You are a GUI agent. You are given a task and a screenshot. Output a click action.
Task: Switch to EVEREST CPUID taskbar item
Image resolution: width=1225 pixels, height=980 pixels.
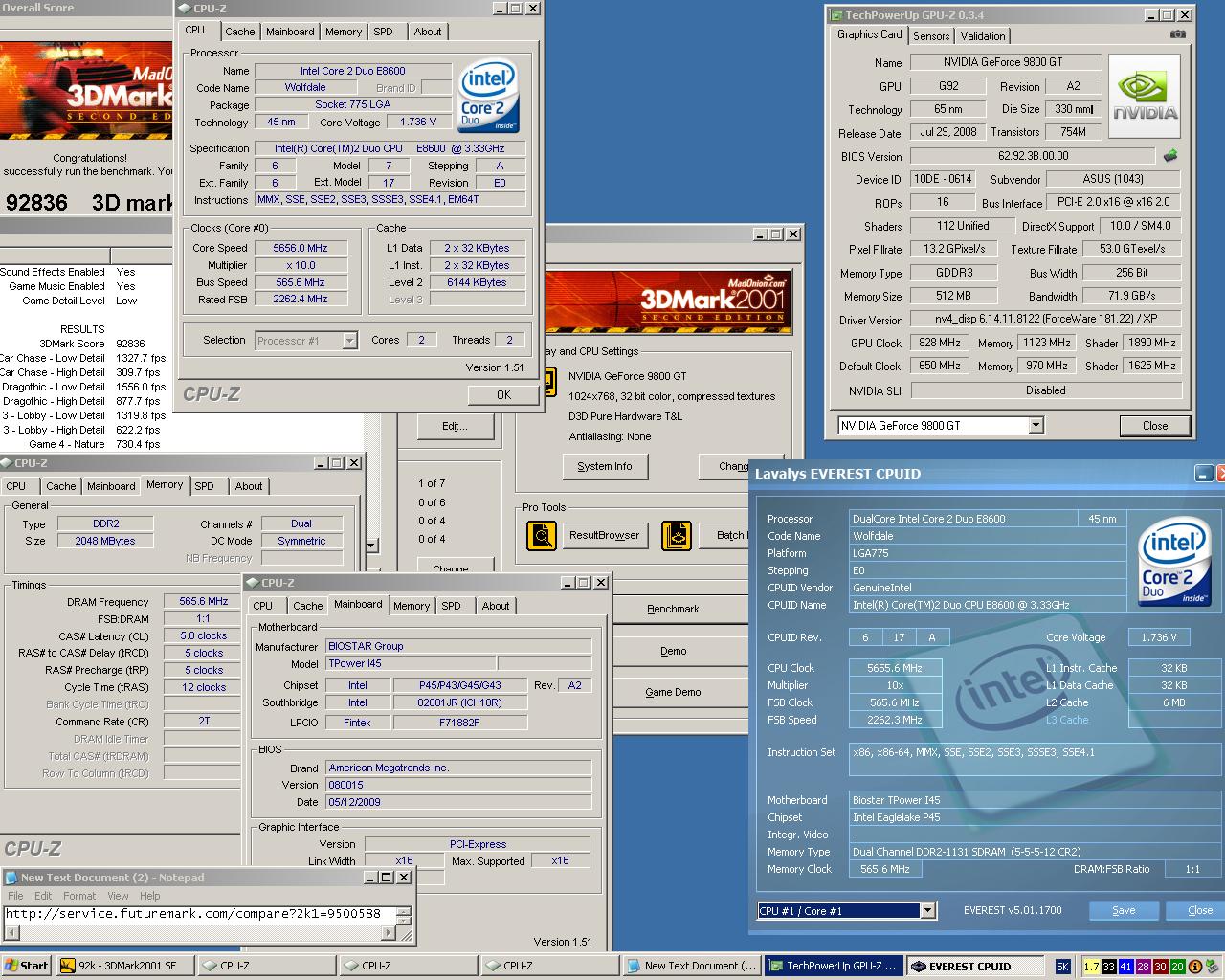click(x=974, y=966)
